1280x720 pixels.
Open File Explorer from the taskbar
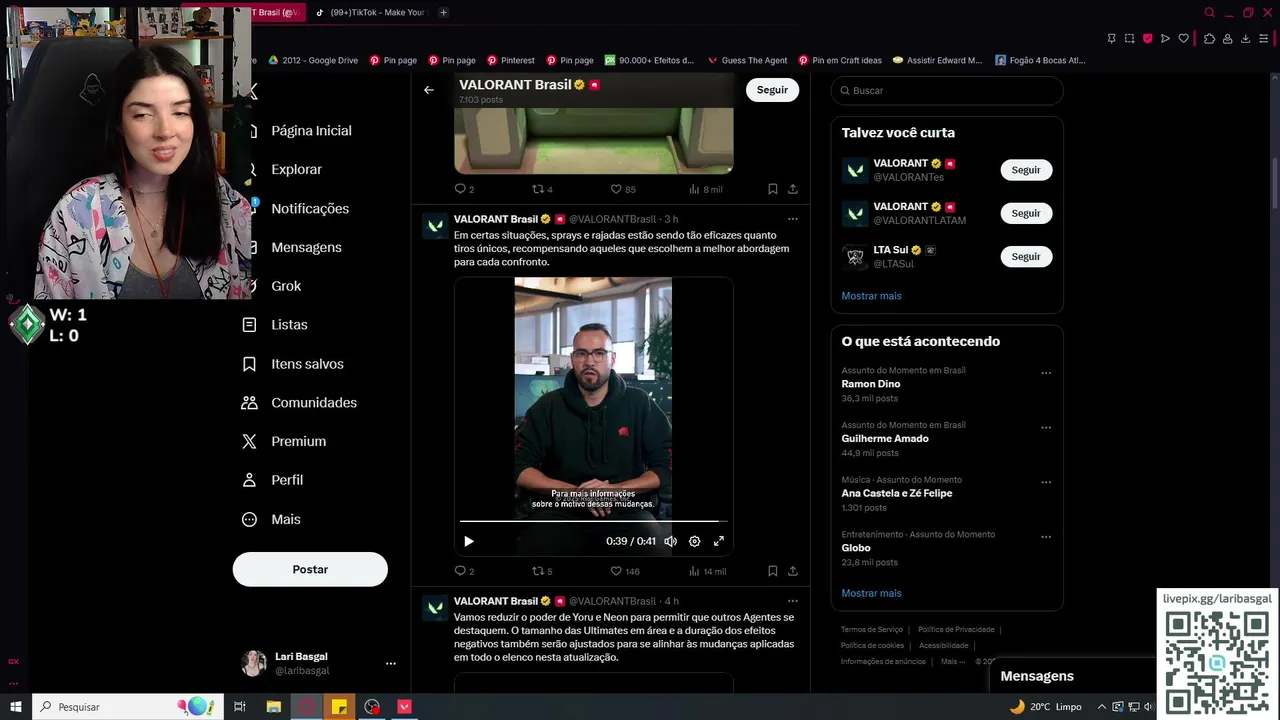[x=274, y=707]
